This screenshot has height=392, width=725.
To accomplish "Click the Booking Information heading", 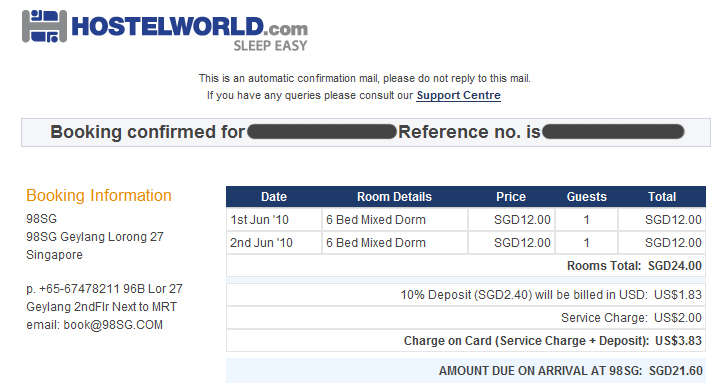I will (98, 196).
